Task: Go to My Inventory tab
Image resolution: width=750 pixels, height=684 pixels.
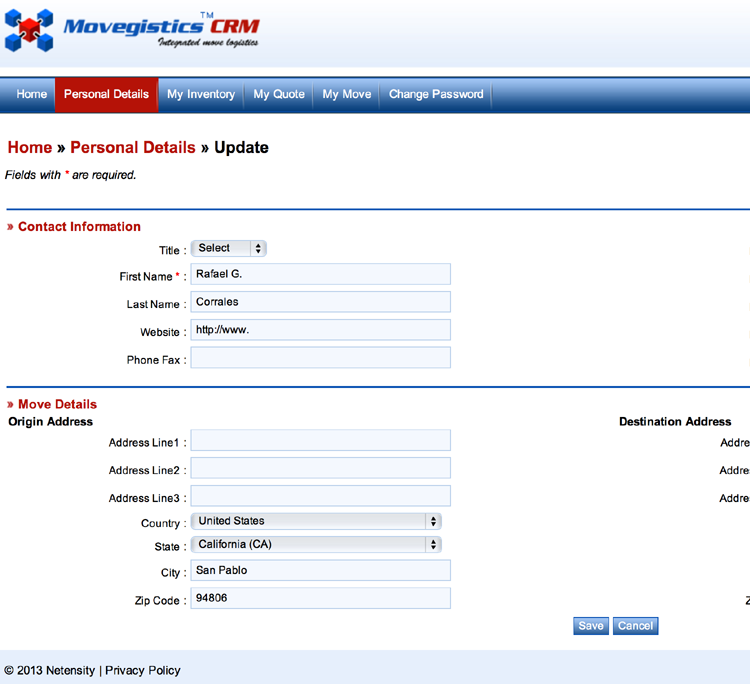Action: (x=201, y=94)
